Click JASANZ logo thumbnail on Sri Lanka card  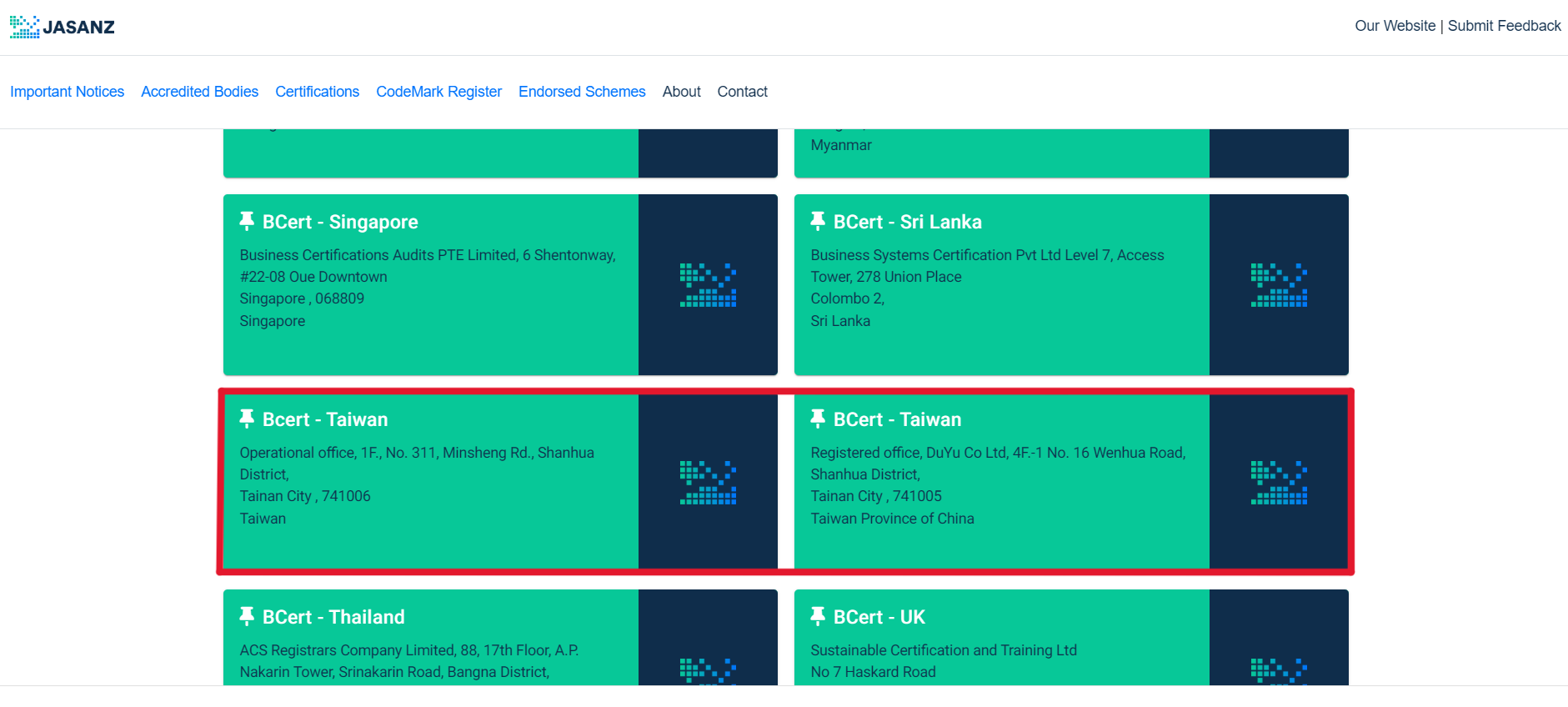pos(1279,285)
